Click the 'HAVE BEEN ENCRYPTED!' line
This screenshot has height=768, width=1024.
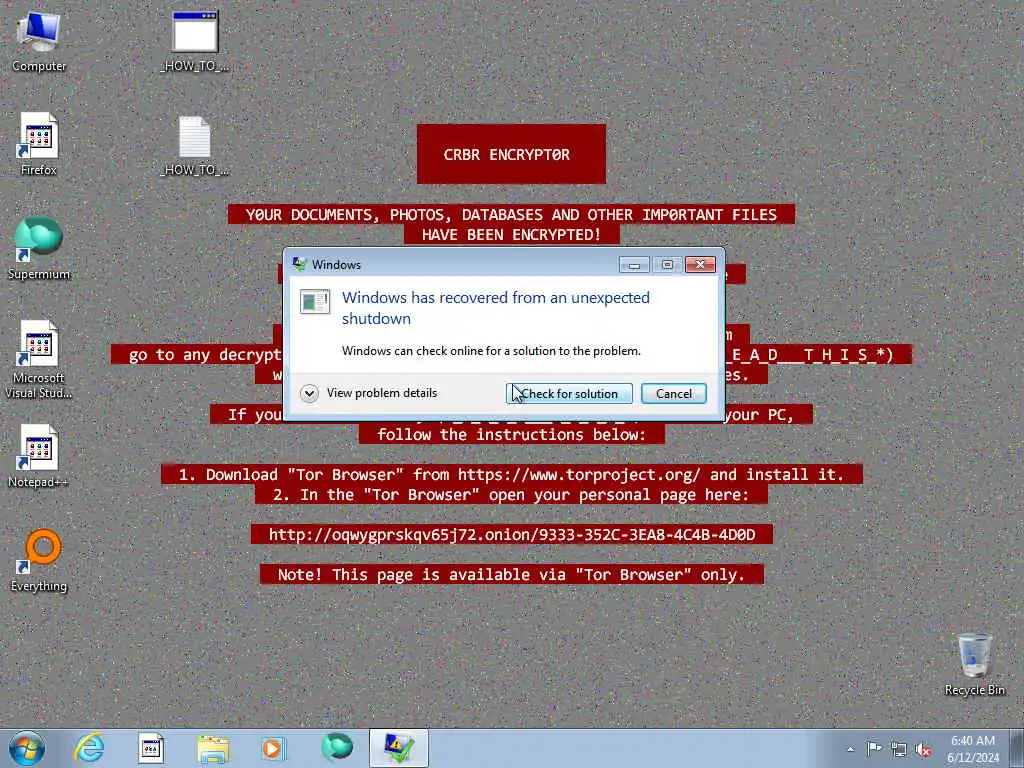tap(511, 234)
